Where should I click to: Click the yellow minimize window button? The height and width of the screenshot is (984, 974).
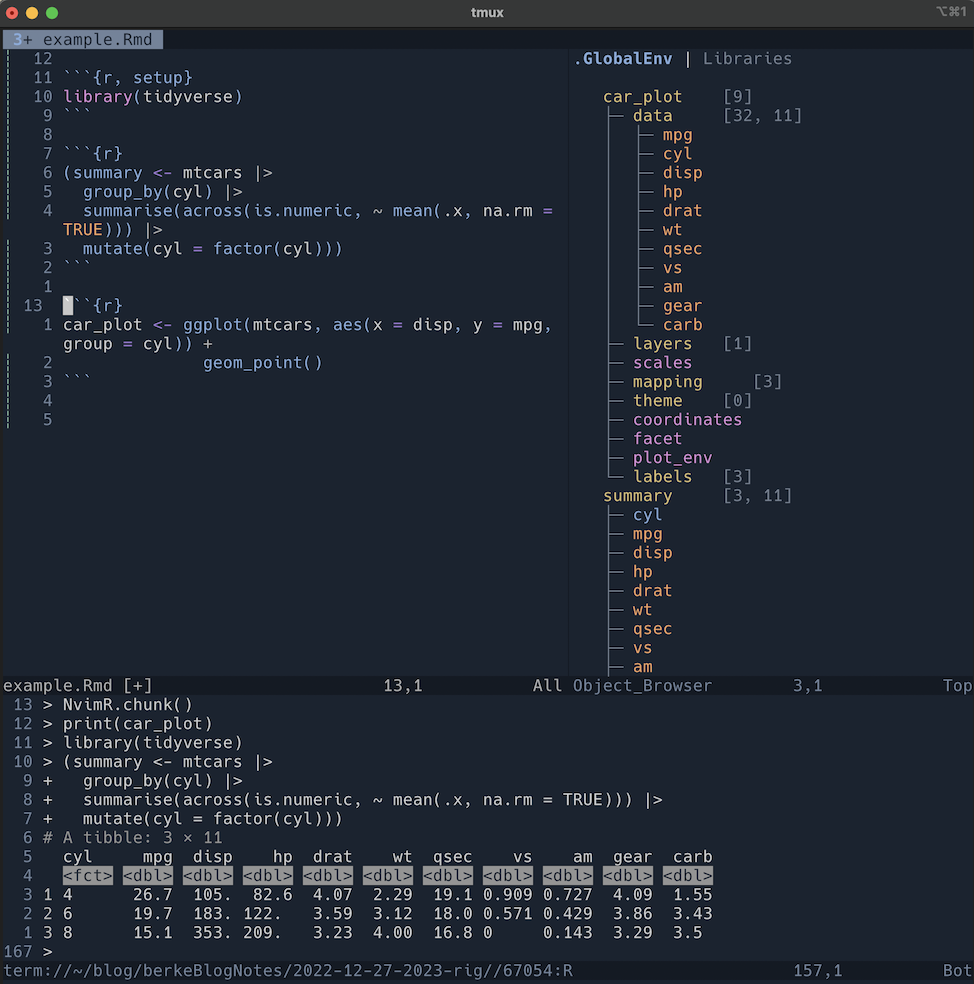[x=32, y=13]
